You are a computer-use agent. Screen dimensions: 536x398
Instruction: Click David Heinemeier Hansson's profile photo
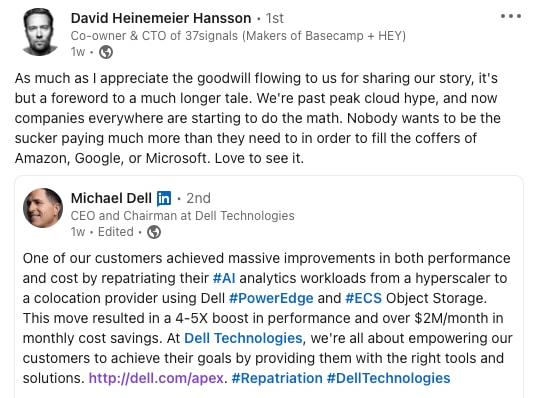(39, 32)
